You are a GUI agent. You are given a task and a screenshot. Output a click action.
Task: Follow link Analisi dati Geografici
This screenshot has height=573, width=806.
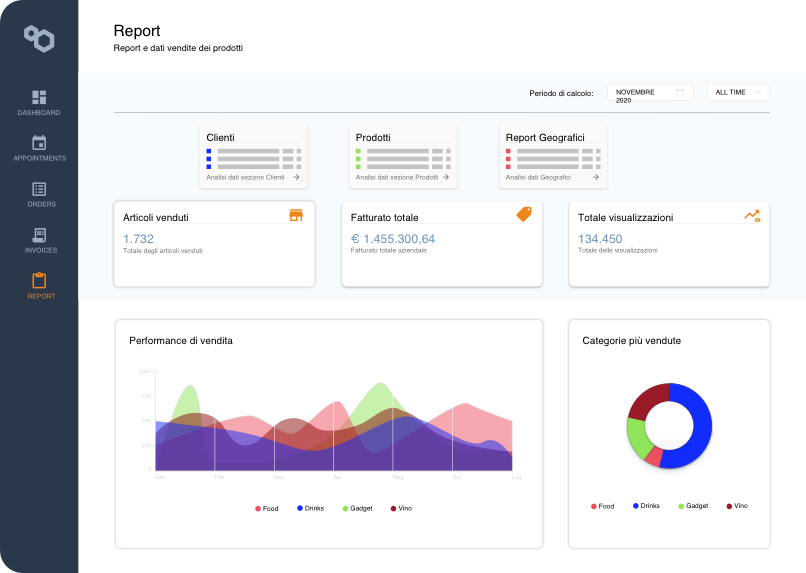538,177
